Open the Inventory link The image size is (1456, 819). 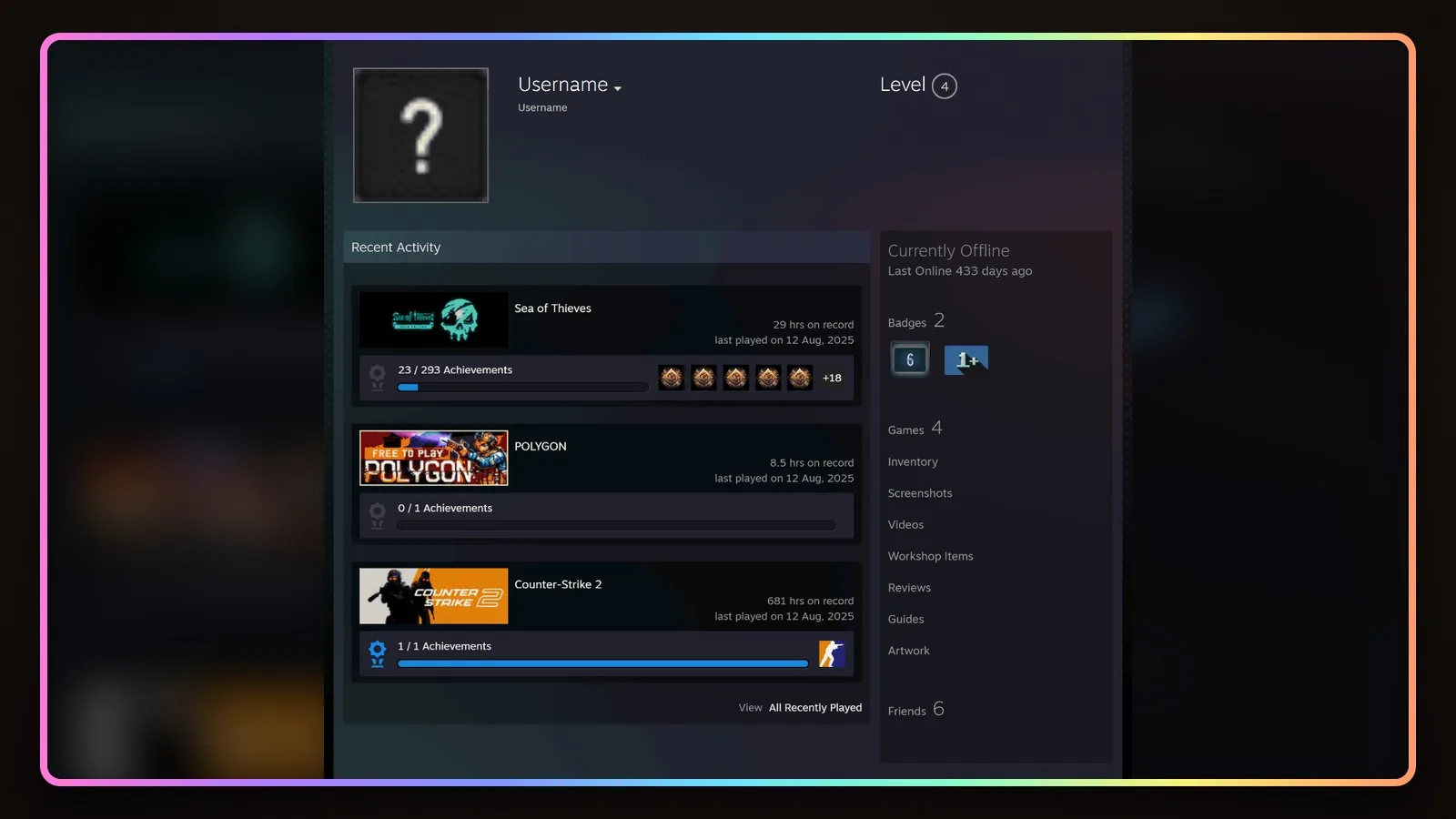pos(913,462)
